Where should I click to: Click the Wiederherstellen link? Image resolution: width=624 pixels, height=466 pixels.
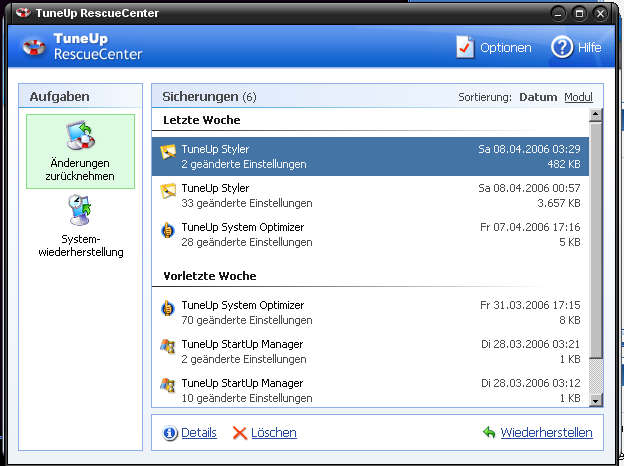pos(546,433)
